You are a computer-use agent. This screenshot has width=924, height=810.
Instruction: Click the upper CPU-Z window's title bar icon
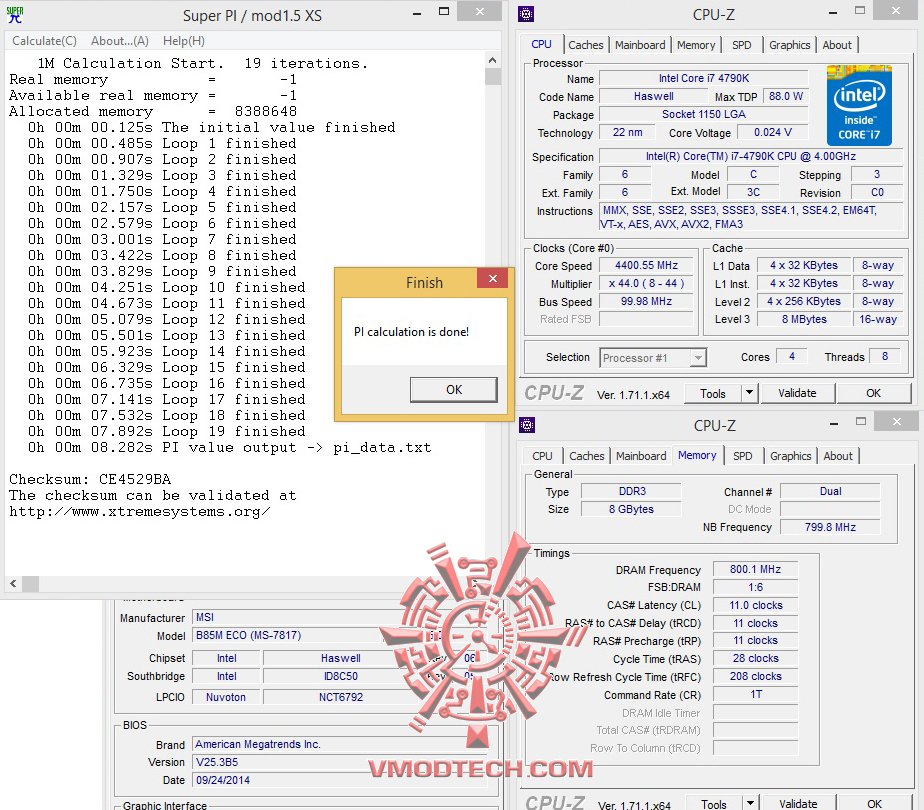[x=526, y=14]
